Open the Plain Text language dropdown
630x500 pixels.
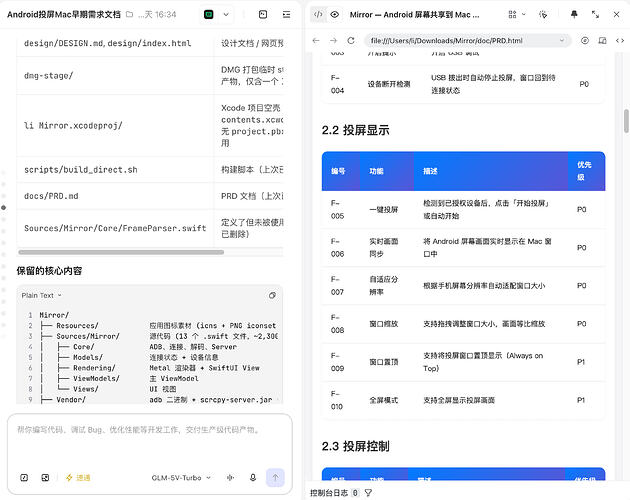pos(41,295)
